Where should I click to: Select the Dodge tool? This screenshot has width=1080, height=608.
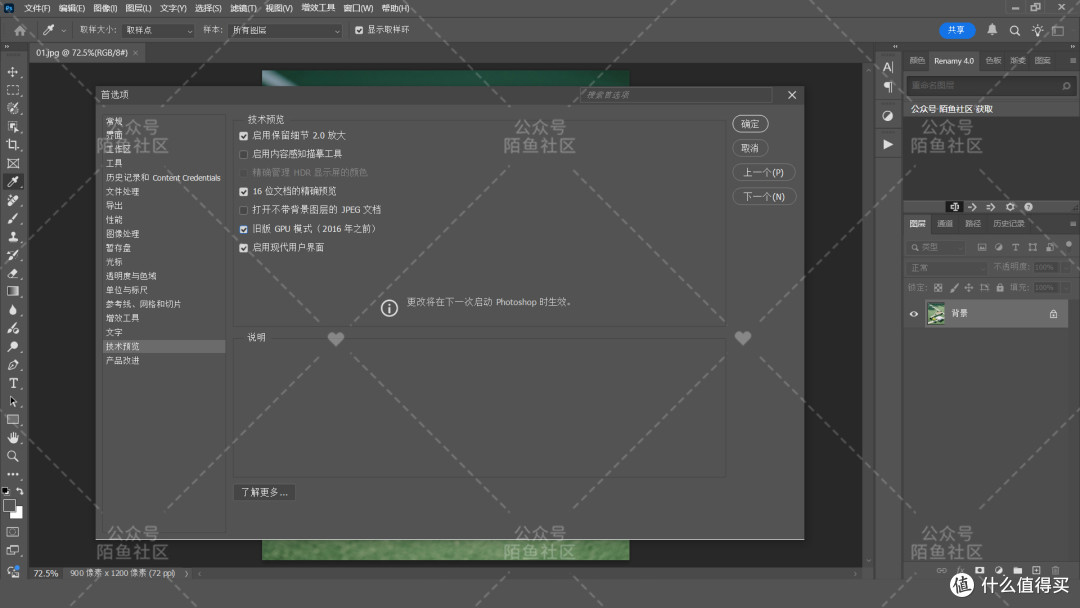12,346
